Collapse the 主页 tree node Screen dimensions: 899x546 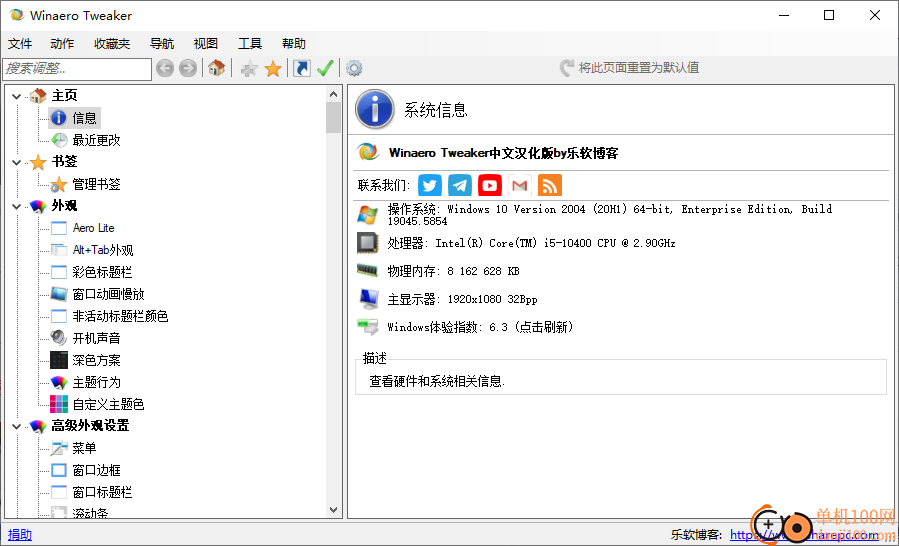coord(16,96)
